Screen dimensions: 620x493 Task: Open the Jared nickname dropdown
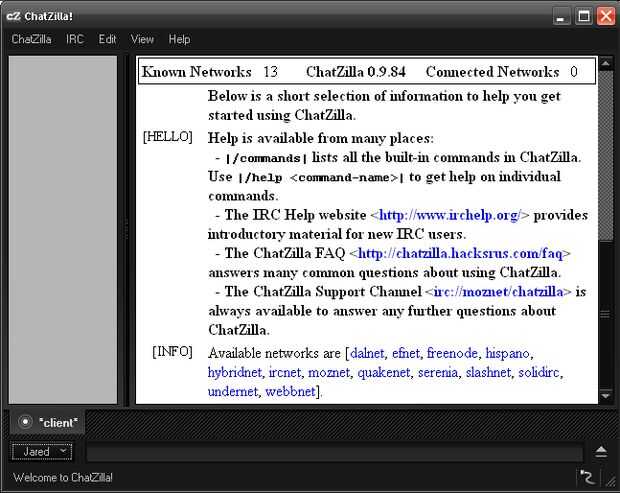tap(42, 451)
